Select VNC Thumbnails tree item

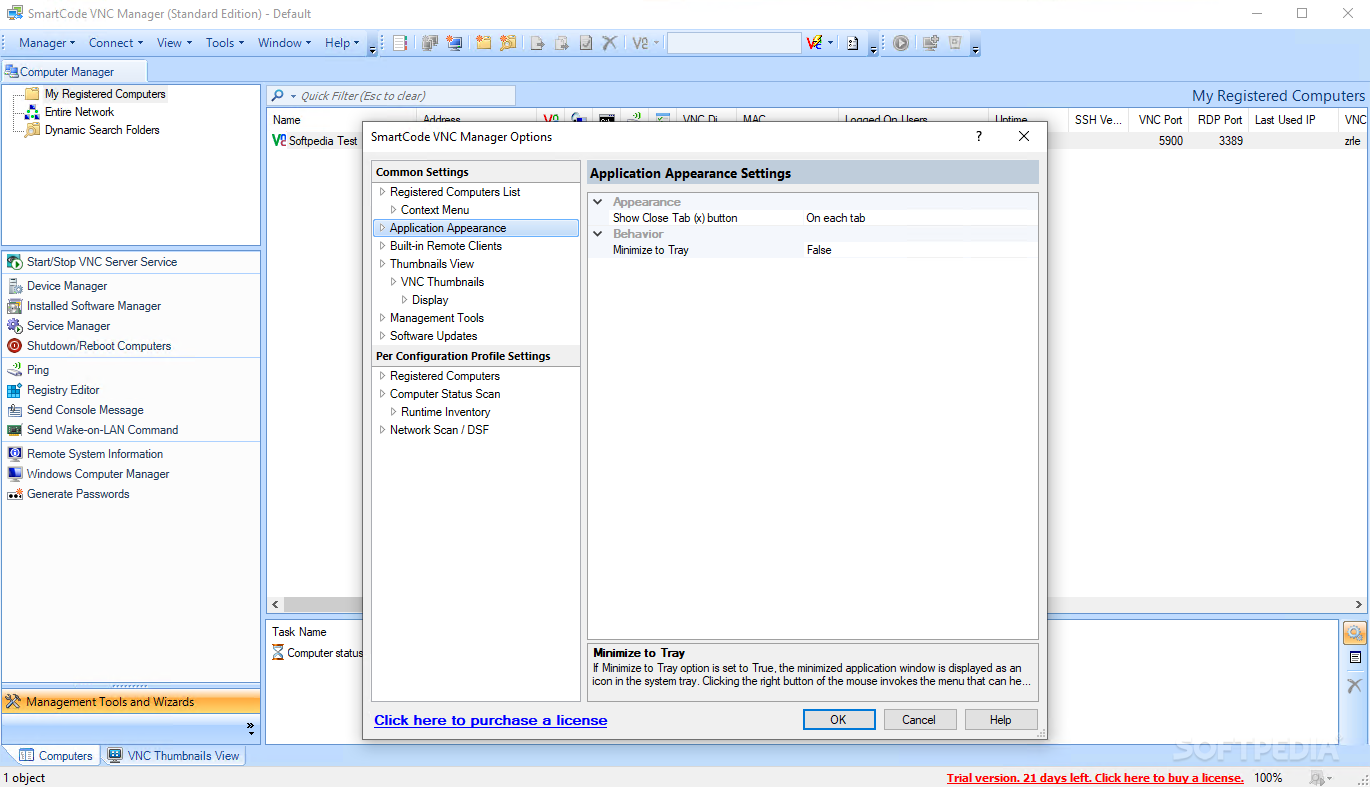(442, 282)
